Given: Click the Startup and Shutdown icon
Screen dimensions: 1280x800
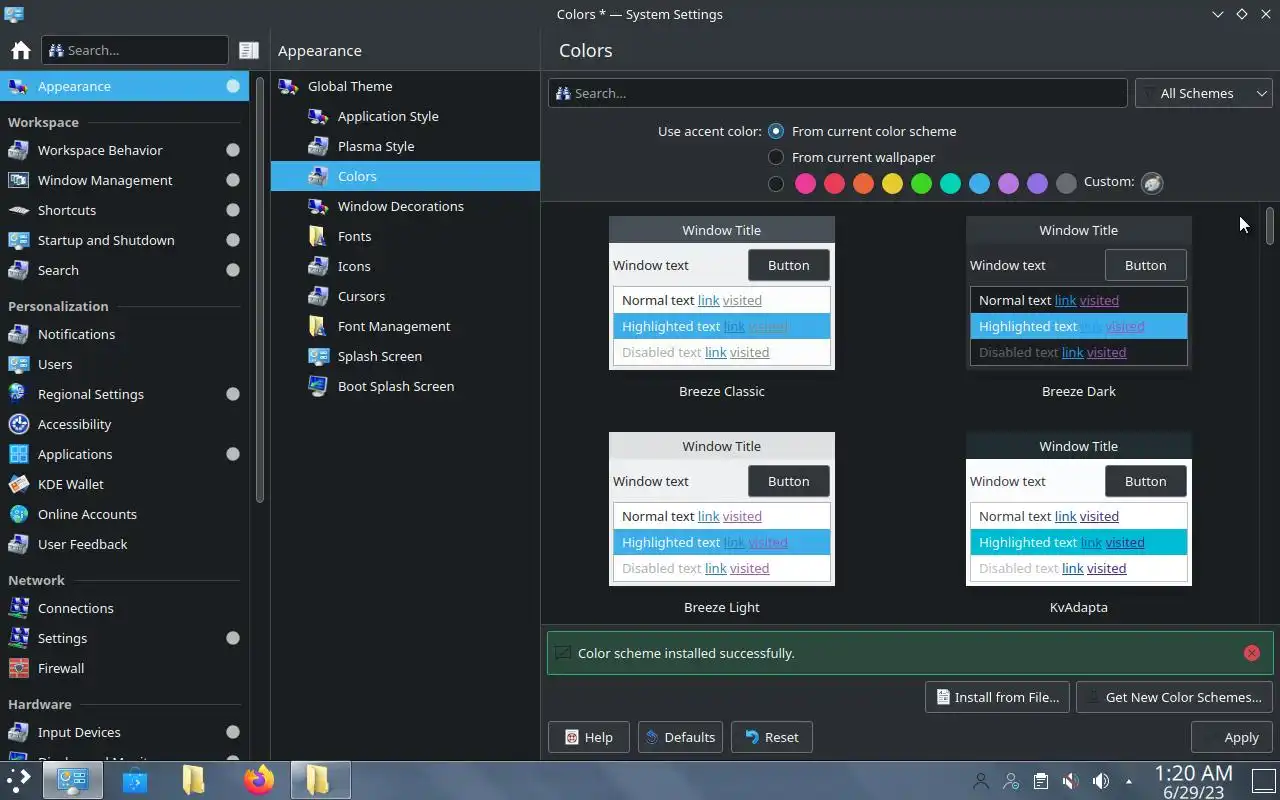Looking at the screenshot, I should 18,240.
